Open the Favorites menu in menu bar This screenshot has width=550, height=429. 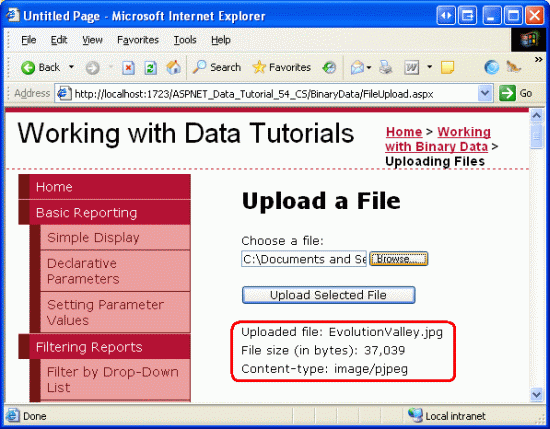pos(138,40)
